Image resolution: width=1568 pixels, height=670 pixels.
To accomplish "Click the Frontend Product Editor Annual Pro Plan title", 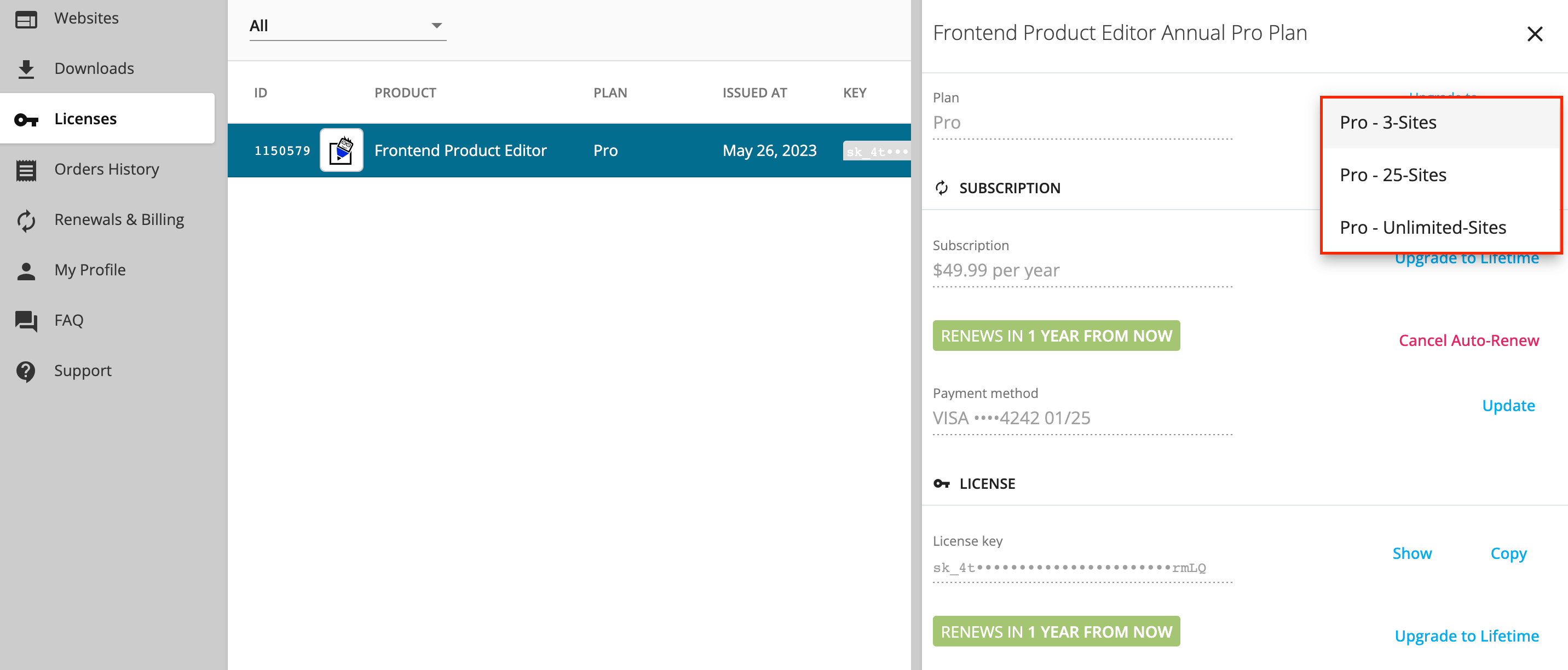I will coord(1120,32).
